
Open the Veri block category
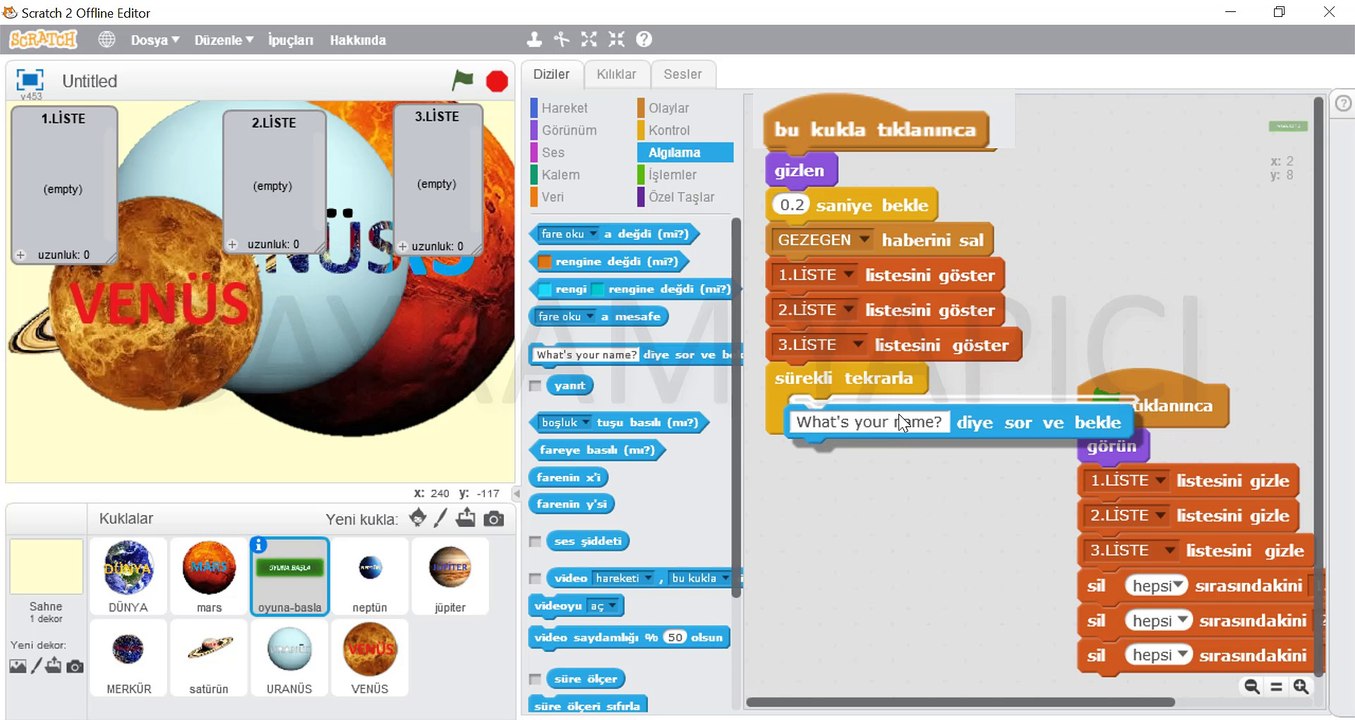click(x=553, y=197)
